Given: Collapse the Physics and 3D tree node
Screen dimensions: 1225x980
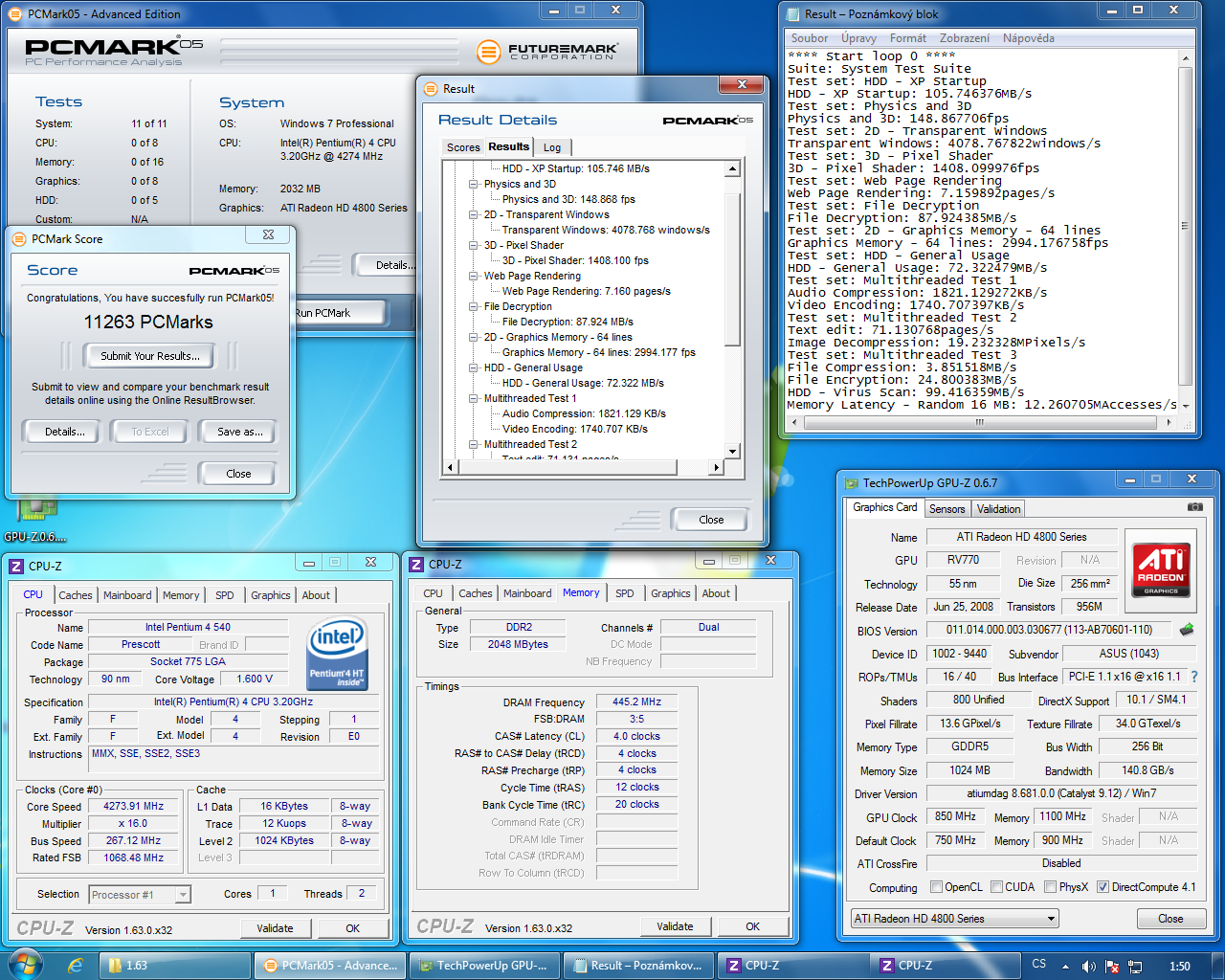Looking at the screenshot, I should click(x=474, y=184).
